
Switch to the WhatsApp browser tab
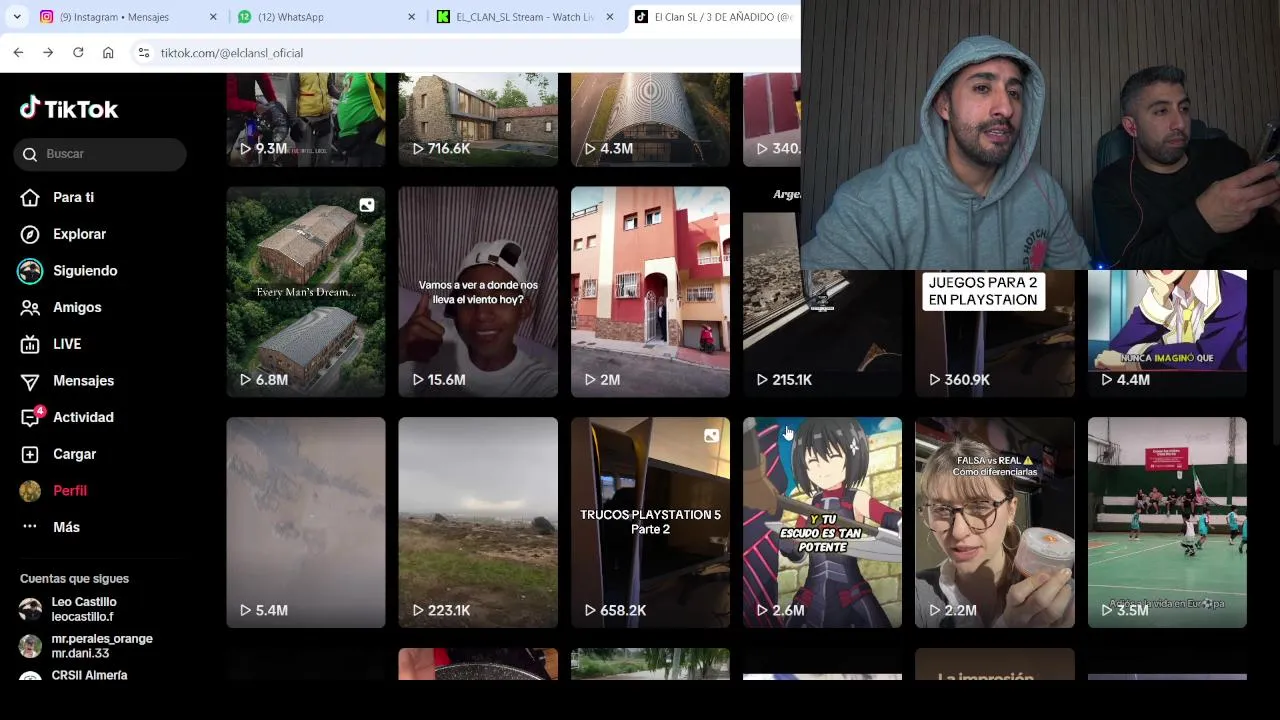[x=326, y=17]
